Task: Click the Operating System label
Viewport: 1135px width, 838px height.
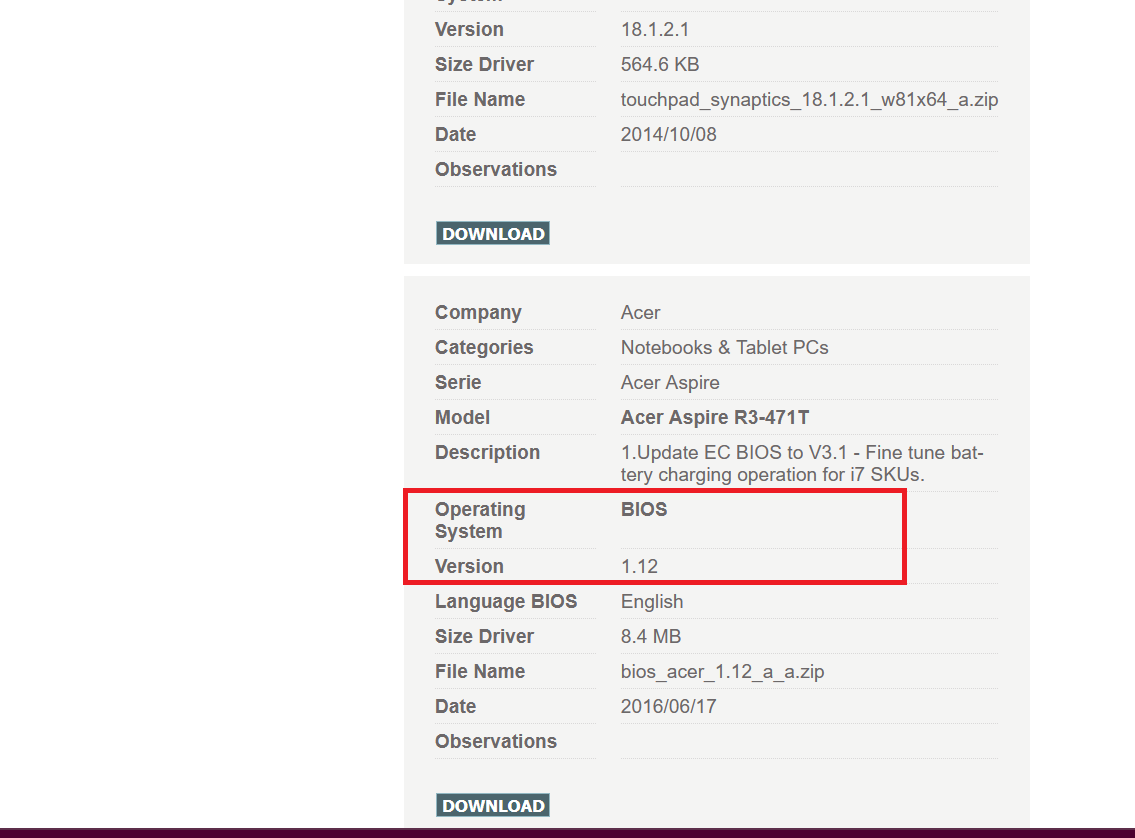Action: click(x=480, y=520)
